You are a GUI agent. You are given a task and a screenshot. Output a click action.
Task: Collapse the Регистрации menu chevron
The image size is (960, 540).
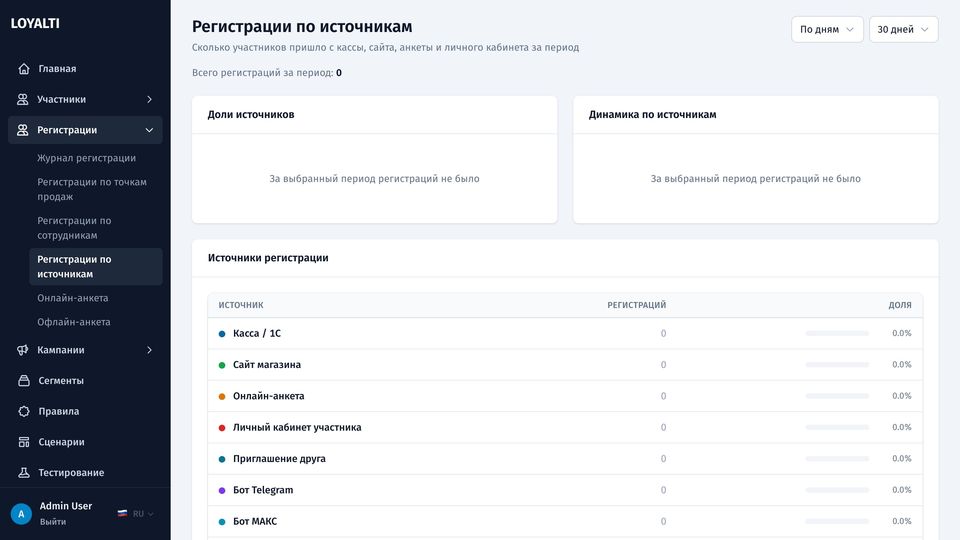[149, 130]
